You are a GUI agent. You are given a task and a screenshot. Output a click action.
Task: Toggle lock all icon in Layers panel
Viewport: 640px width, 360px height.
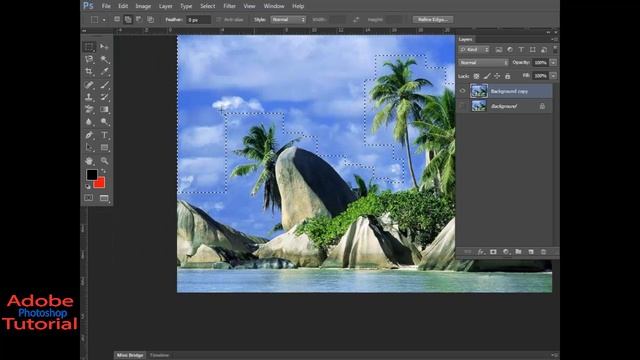click(x=508, y=76)
